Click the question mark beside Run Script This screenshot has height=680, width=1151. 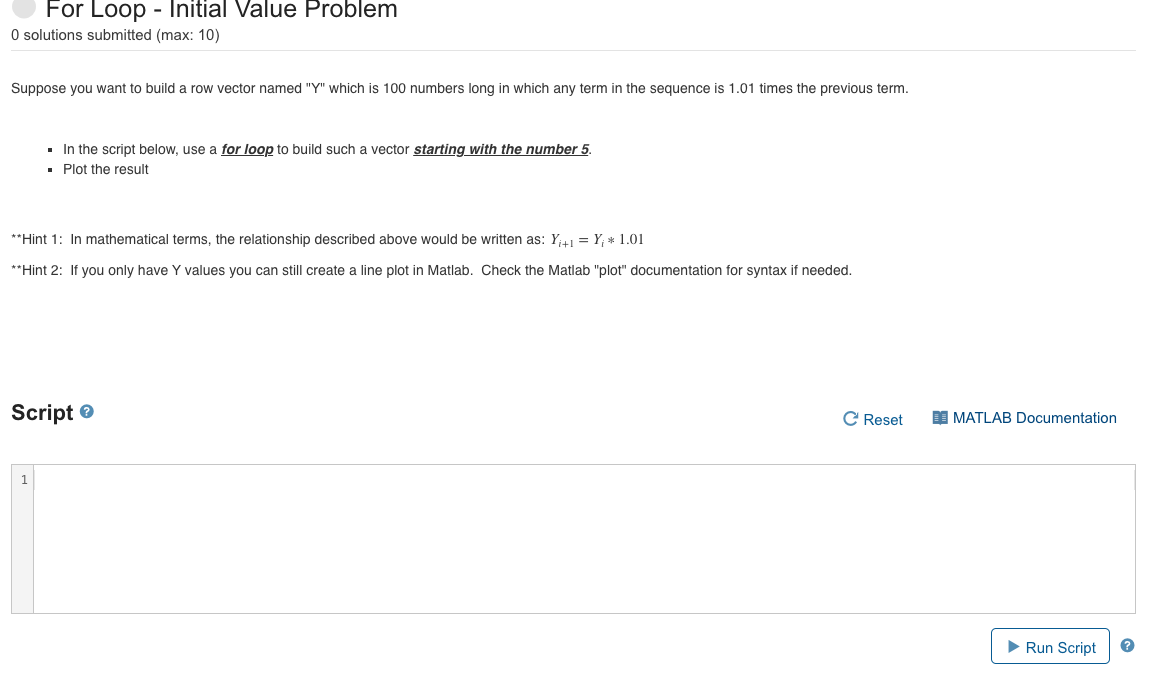click(1127, 645)
